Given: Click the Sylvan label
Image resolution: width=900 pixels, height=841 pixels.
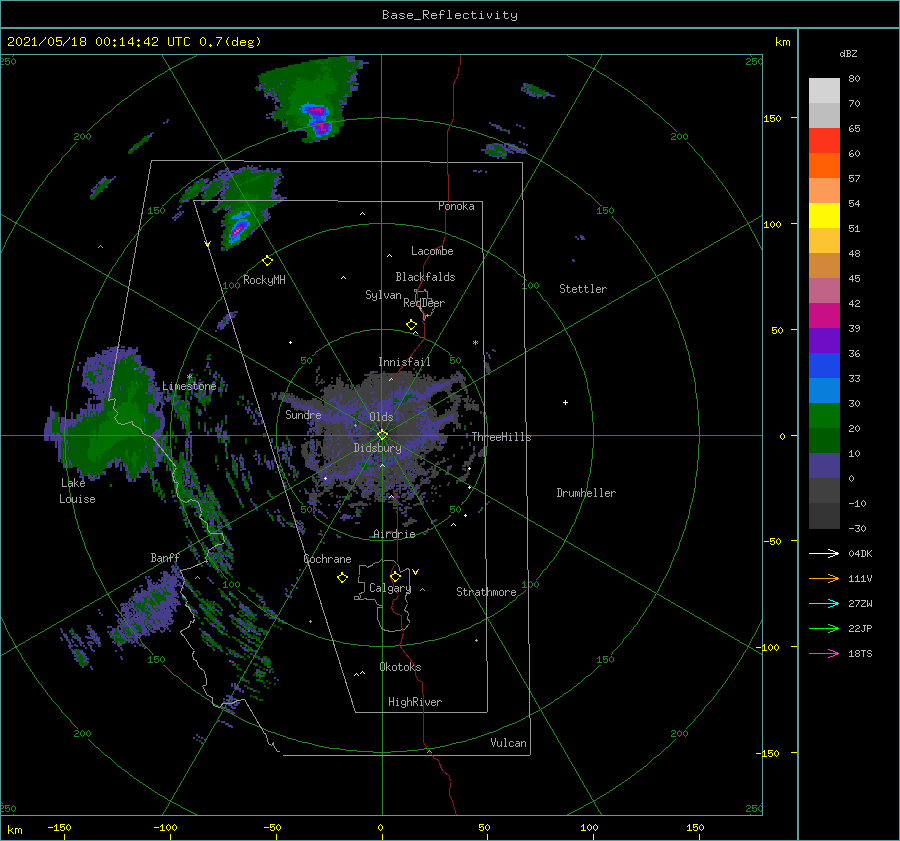Looking at the screenshot, I should point(383,295).
